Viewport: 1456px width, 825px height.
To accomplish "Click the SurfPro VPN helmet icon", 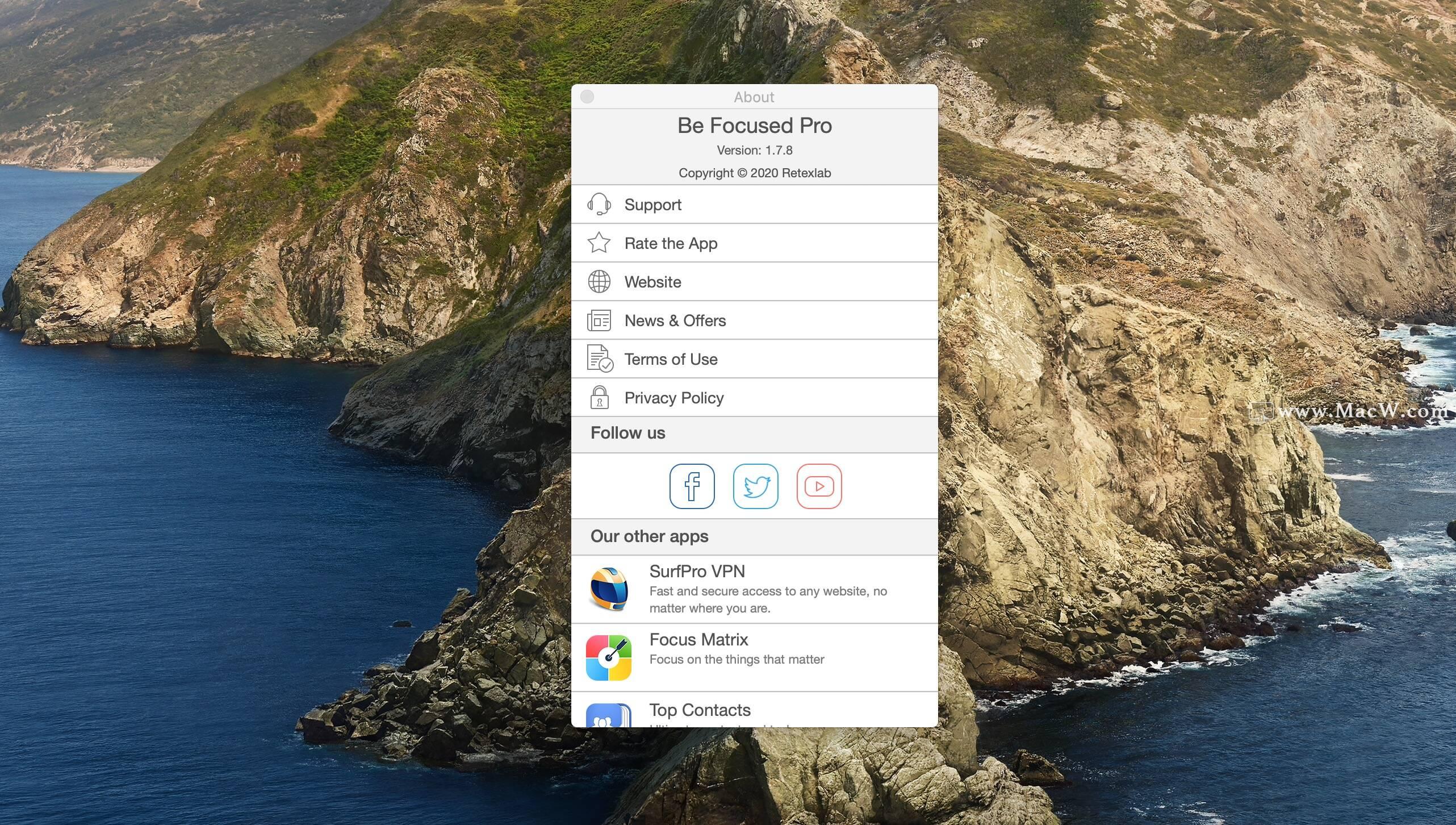I will tap(609, 589).
